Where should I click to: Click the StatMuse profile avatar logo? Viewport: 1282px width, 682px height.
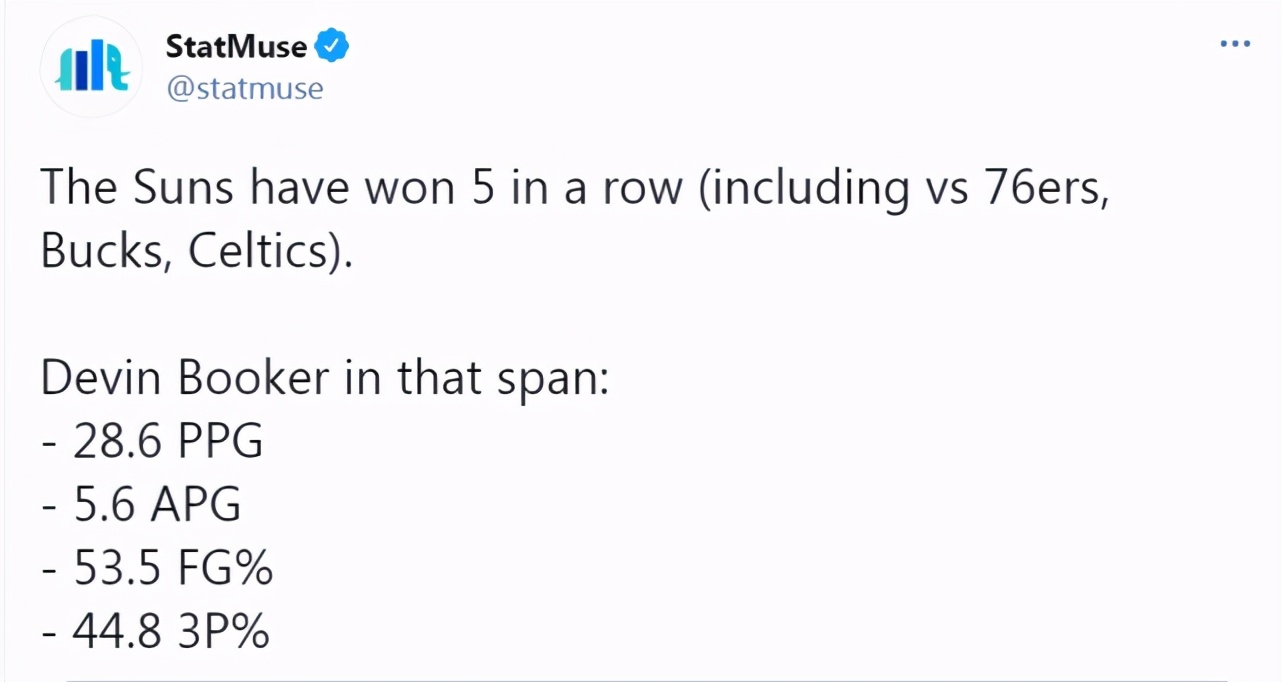tap(91, 67)
